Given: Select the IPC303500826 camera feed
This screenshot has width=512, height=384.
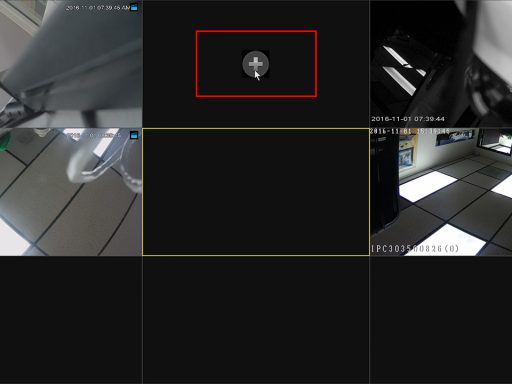Looking at the screenshot, I should point(441,192).
